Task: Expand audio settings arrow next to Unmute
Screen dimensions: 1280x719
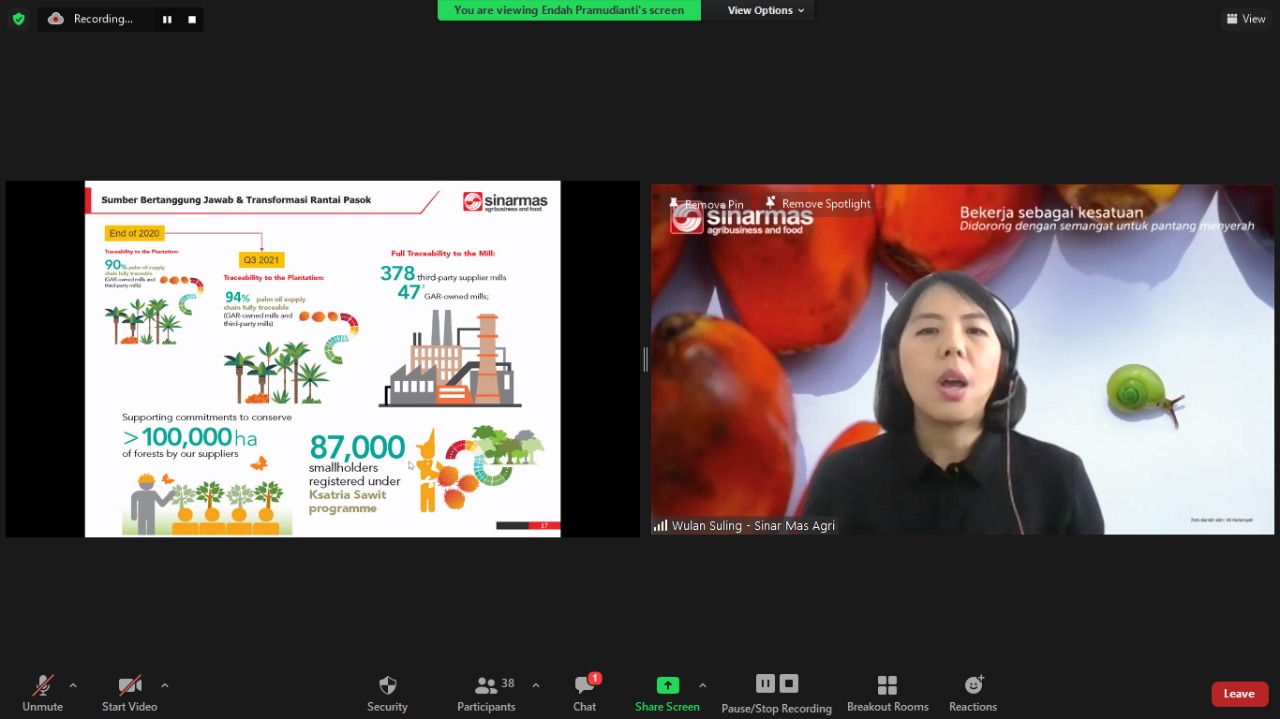Action: point(72,686)
